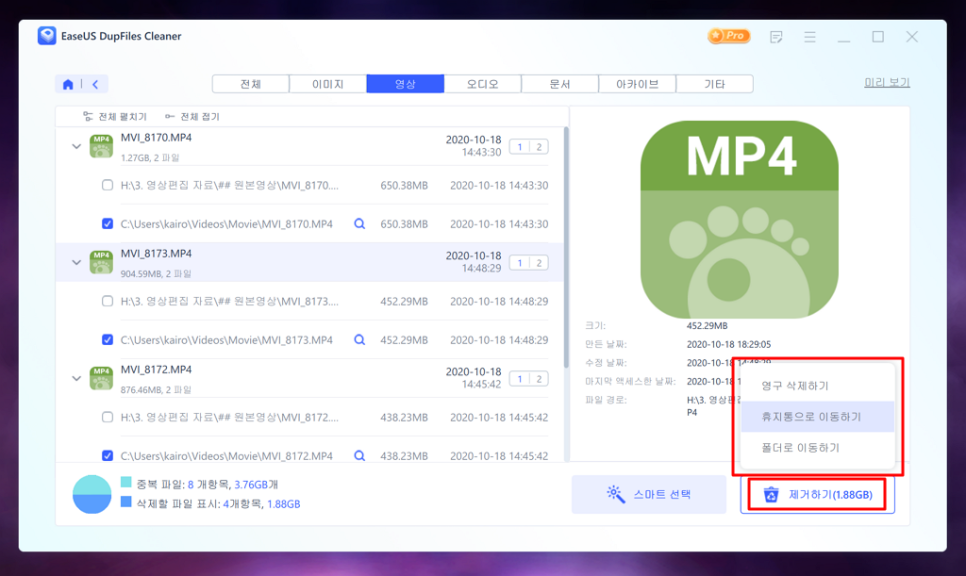This screenshot has height=576, width=966.
Task: Collapse all groups with 전체 접기
Action: click(x=192, y=116)
